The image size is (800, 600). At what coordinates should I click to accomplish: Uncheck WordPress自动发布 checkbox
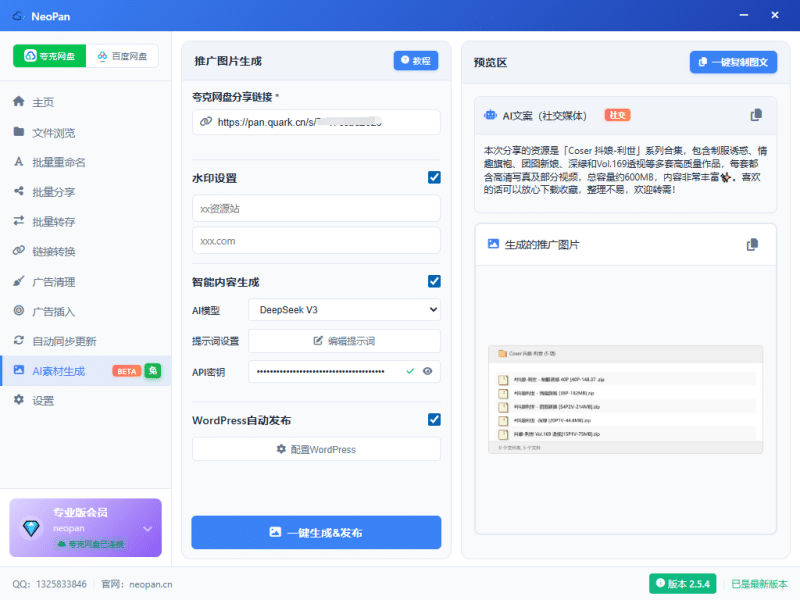coord(434,420)
